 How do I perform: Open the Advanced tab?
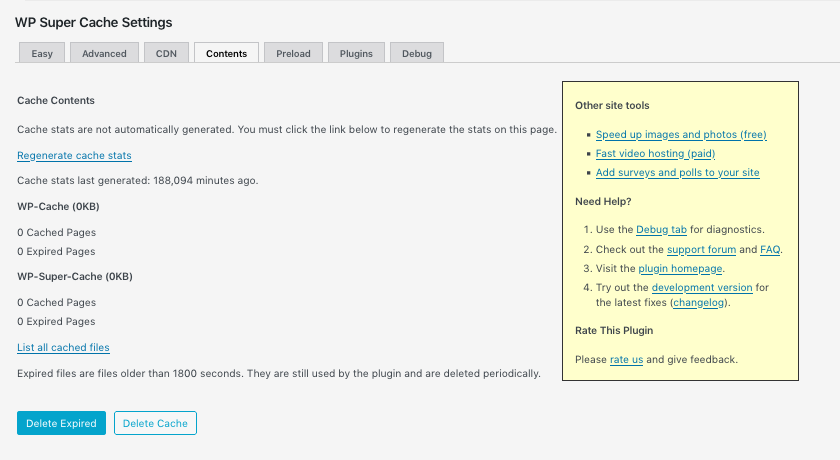(x=104, y=53)
